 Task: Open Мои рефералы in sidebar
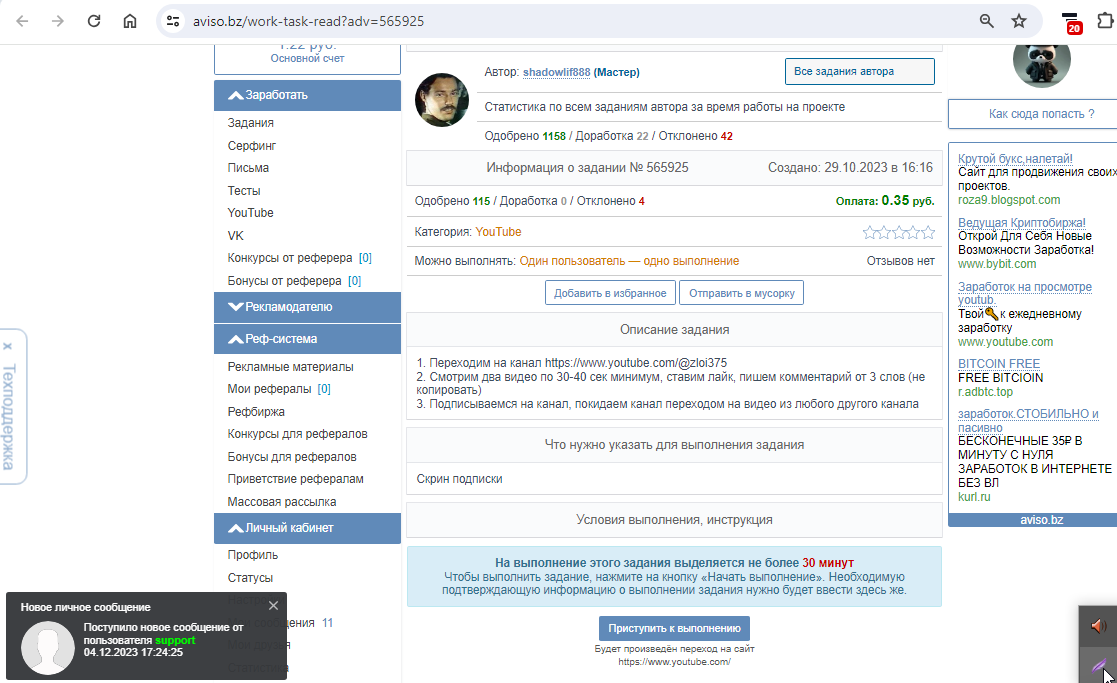(269, 389)
